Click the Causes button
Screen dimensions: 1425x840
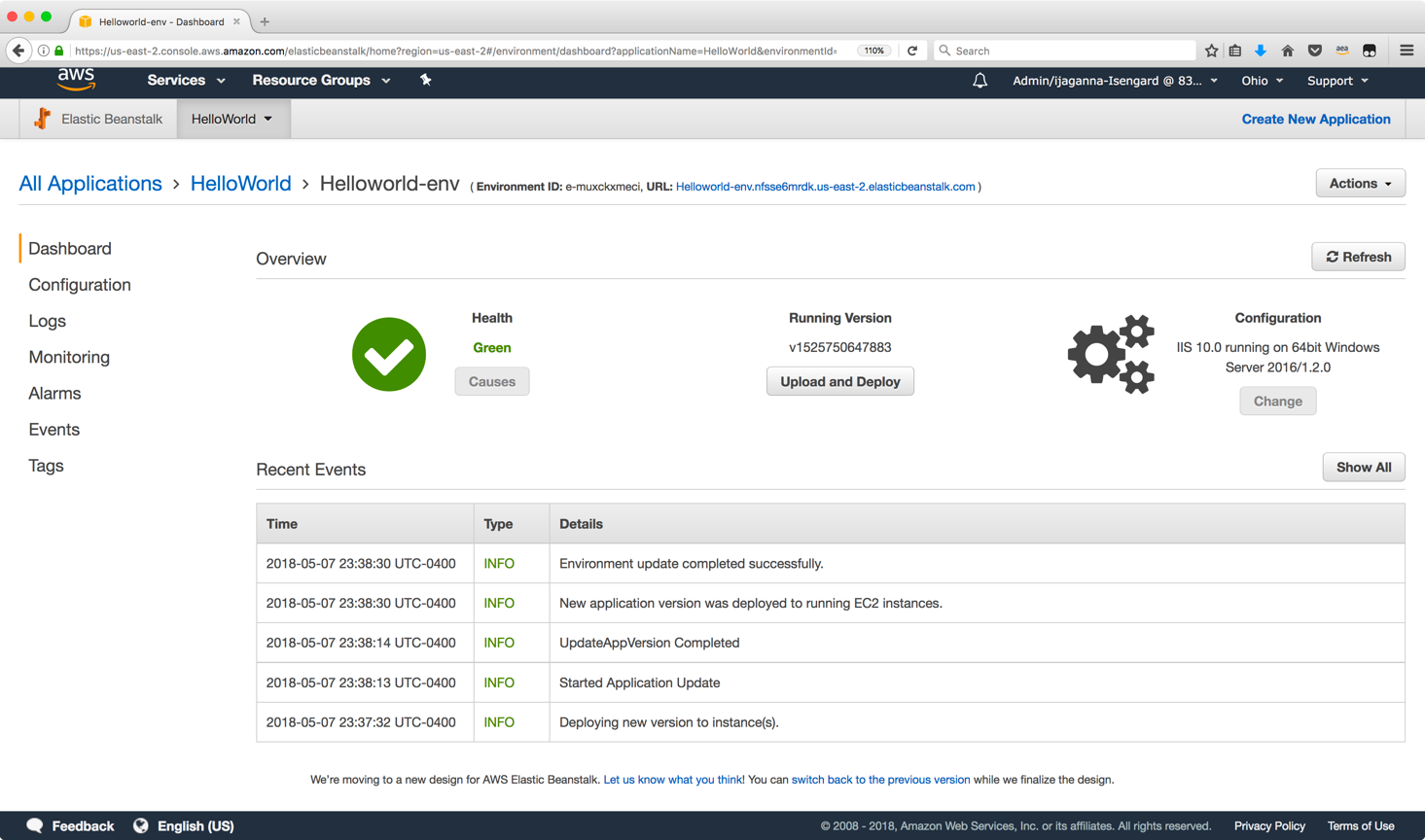click(492, 381)
